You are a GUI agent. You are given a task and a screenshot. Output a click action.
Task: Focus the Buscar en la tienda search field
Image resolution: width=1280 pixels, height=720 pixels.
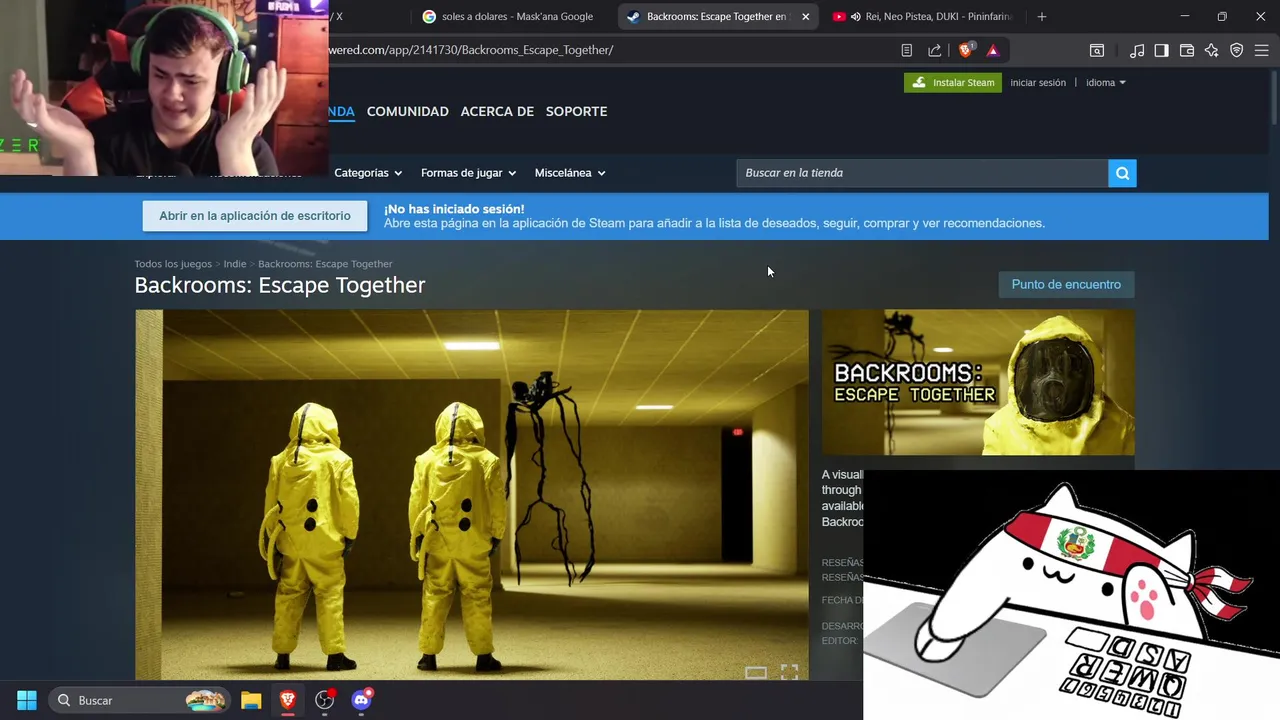(x=922, y=173)
